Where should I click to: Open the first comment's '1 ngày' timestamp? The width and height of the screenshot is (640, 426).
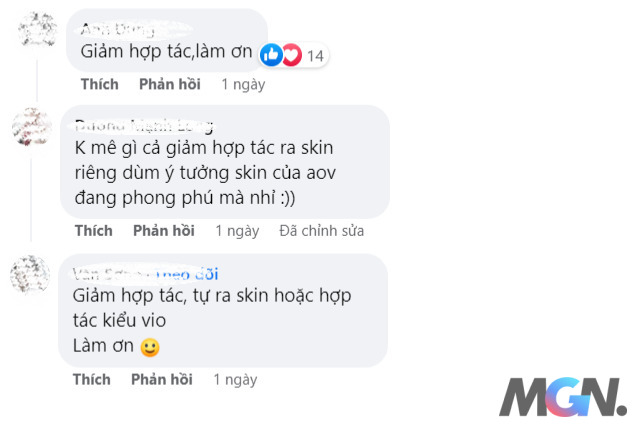(x=243, y=84)
